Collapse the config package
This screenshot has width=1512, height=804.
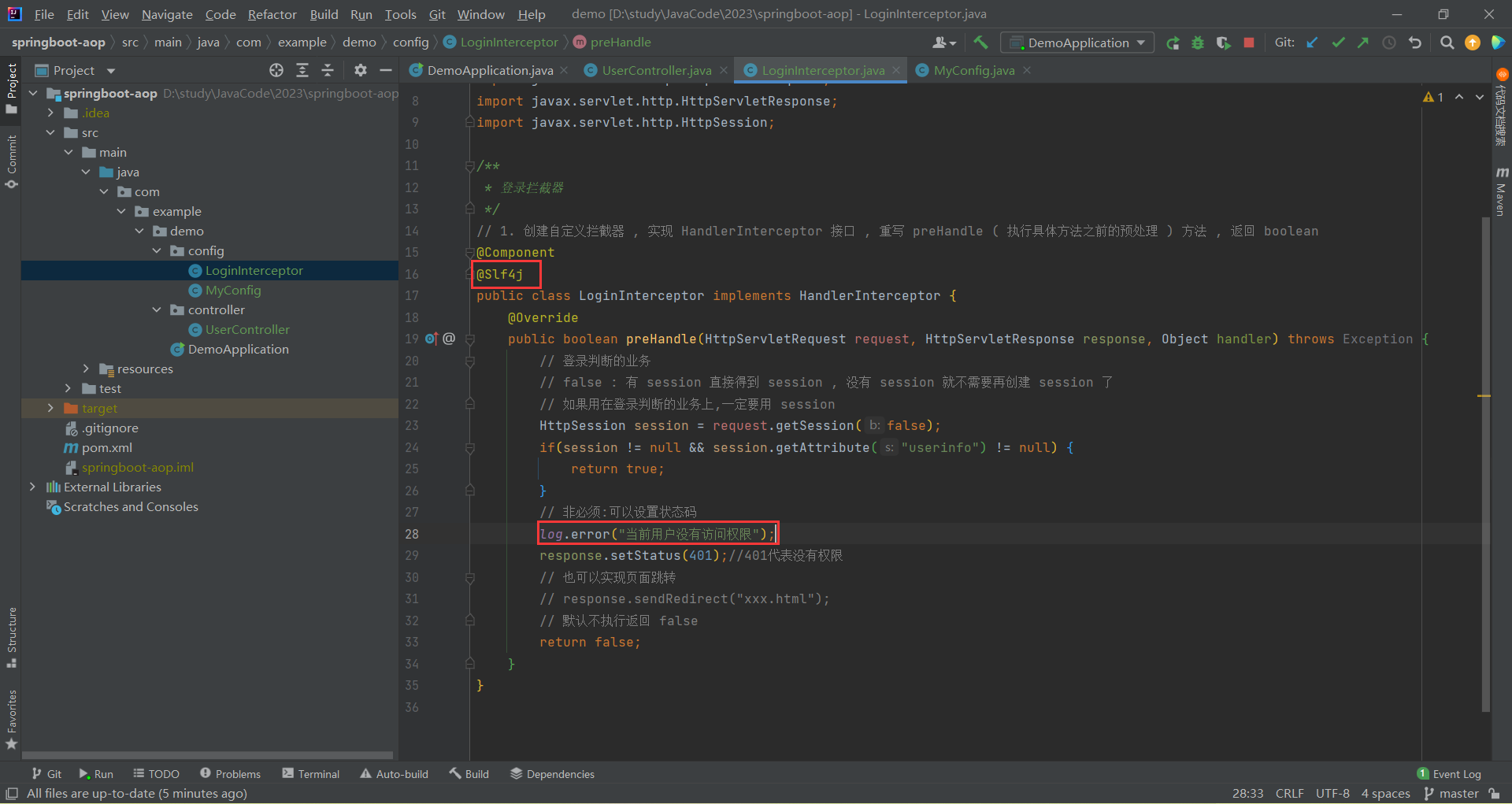click(x=157, y=250)
